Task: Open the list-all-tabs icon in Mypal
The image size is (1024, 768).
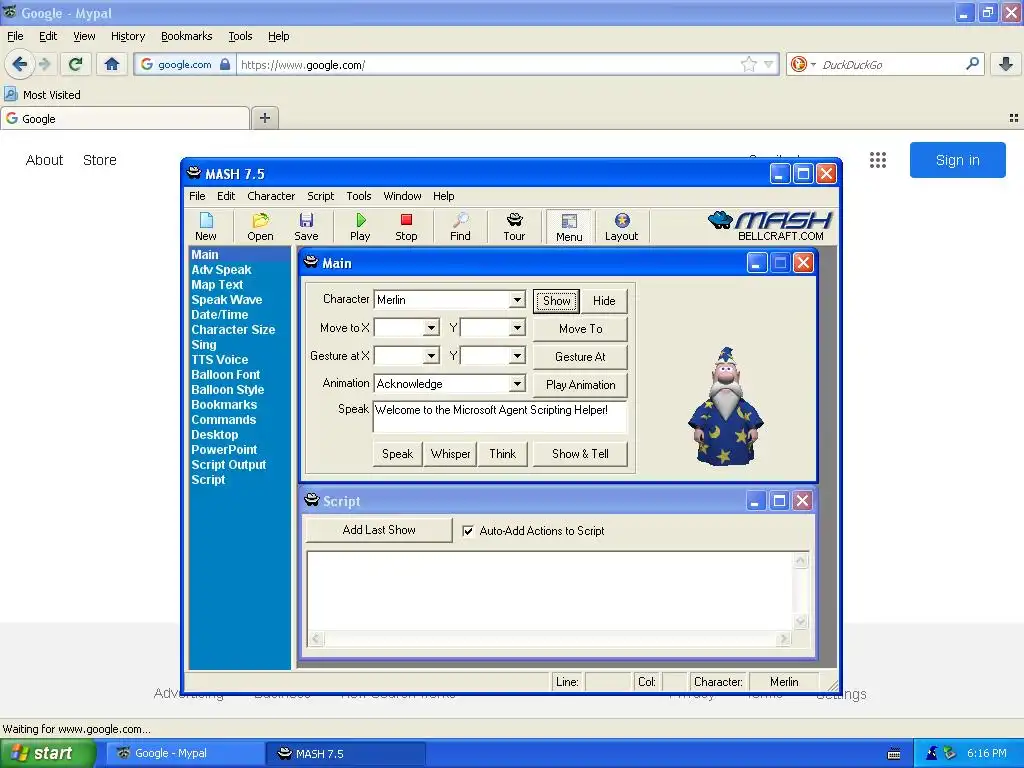Action: [1014, 118]
